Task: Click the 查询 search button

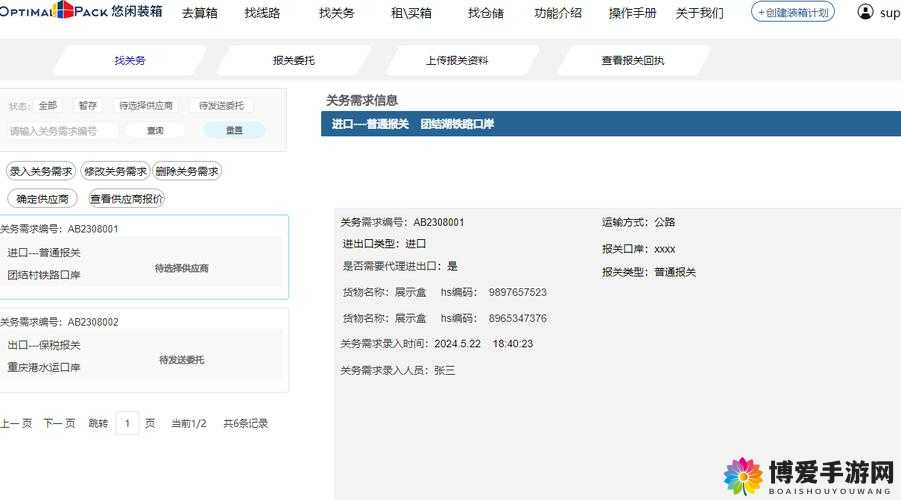Action: [x=155, y=130]
